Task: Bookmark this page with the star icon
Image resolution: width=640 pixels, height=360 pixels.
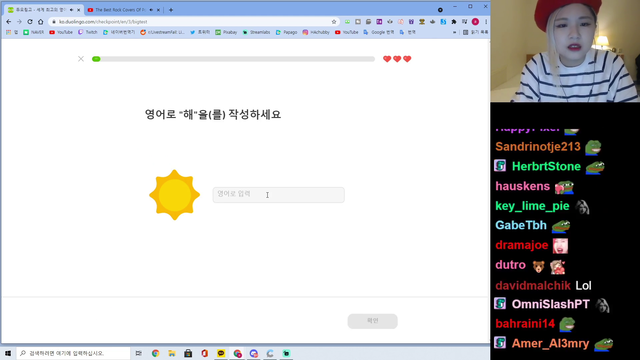Action: point(334,22)
